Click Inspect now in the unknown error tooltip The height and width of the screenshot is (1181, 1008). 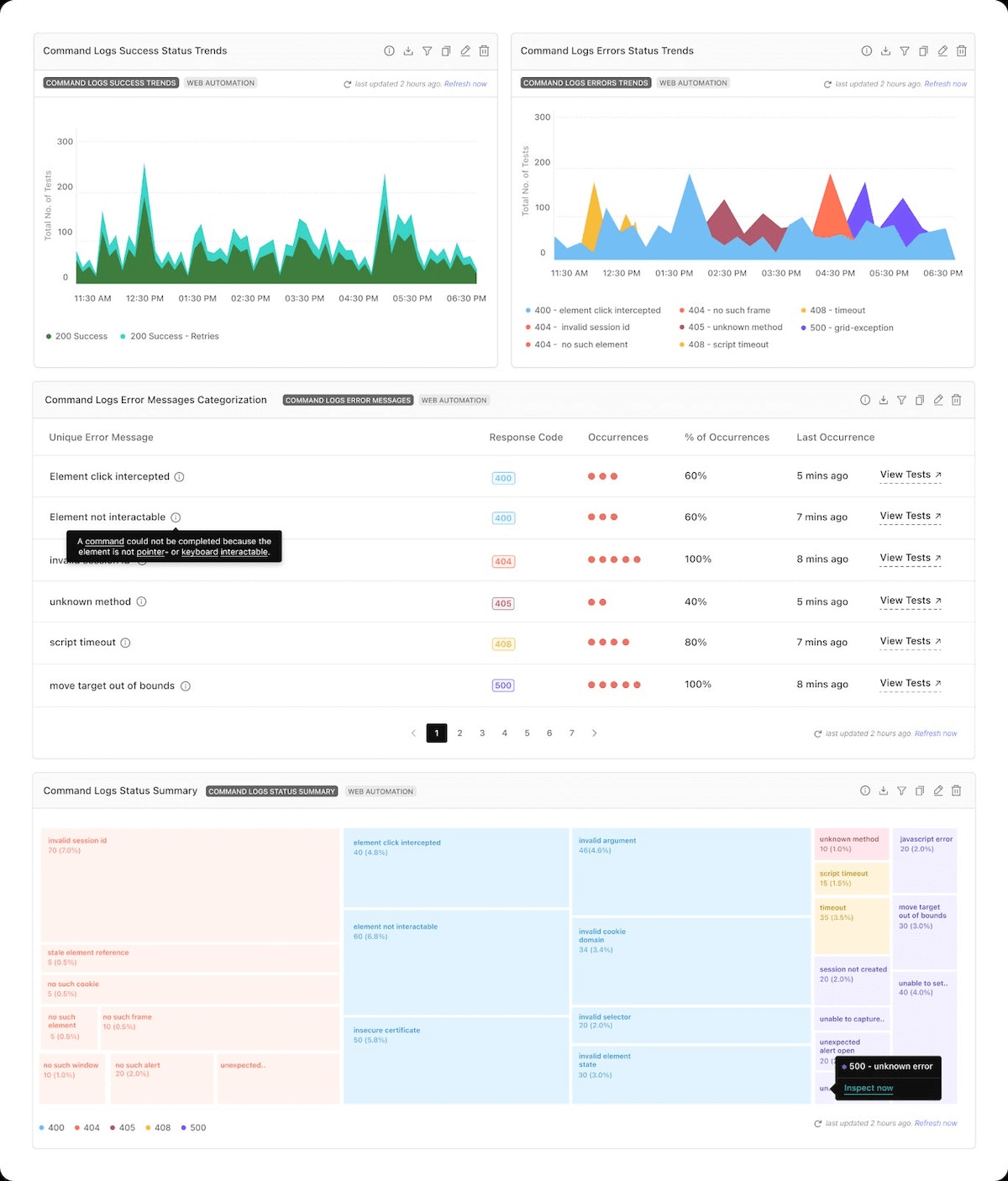pyautogui.click(x=868, y=1088)
